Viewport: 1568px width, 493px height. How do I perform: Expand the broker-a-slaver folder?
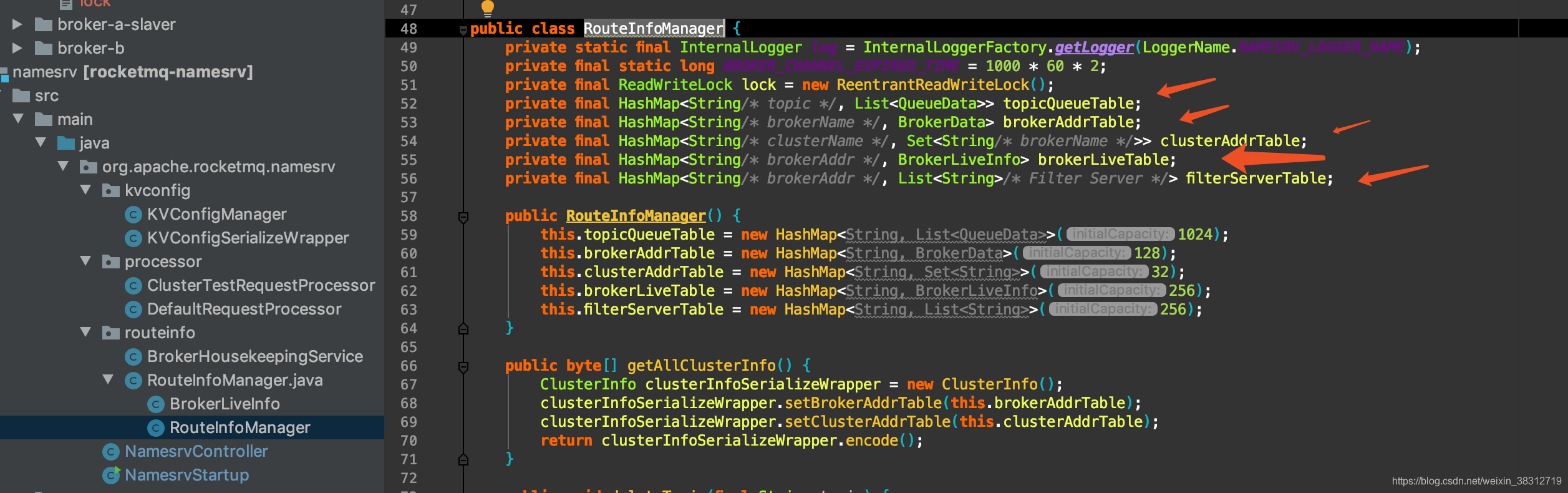pos(17,24)
